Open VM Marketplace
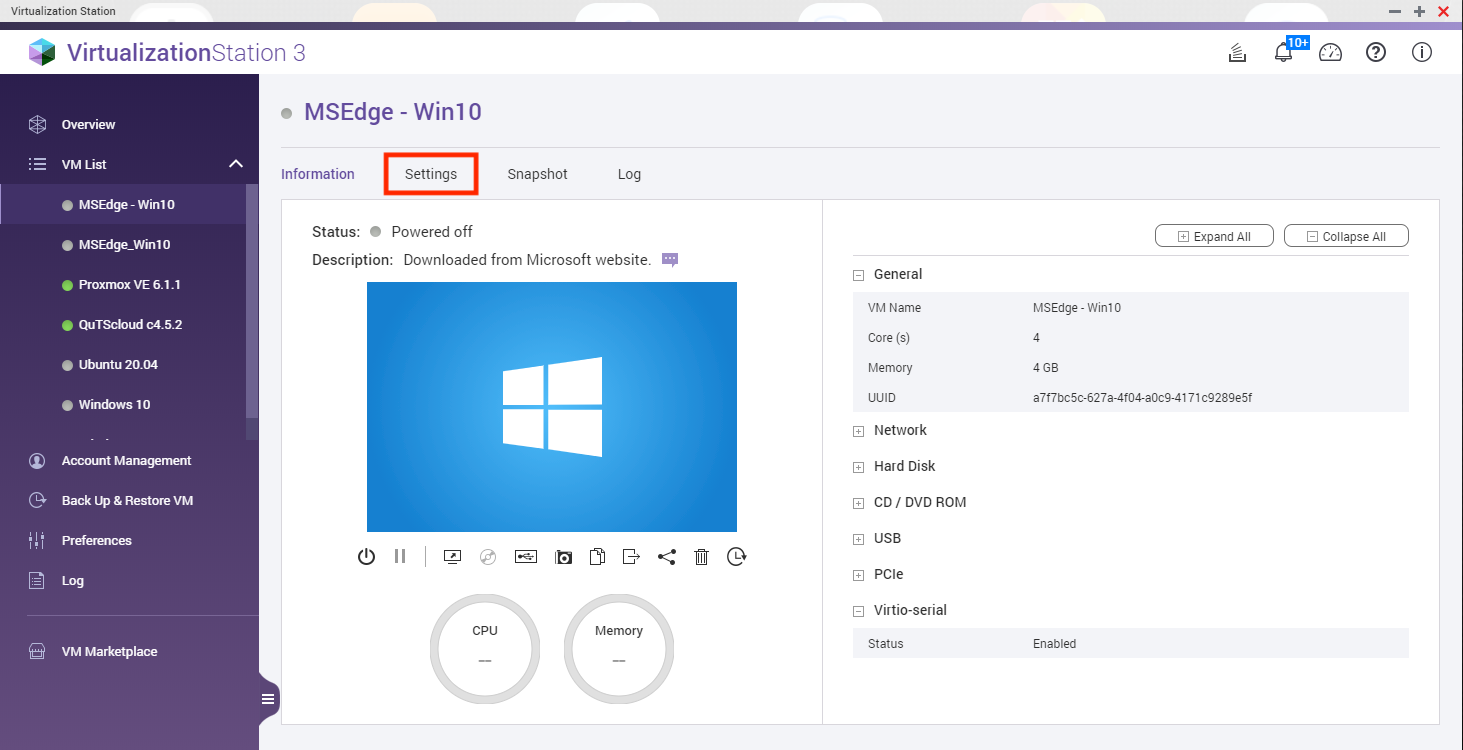Viewport: 1463px width, 750px height. [109, 652]
